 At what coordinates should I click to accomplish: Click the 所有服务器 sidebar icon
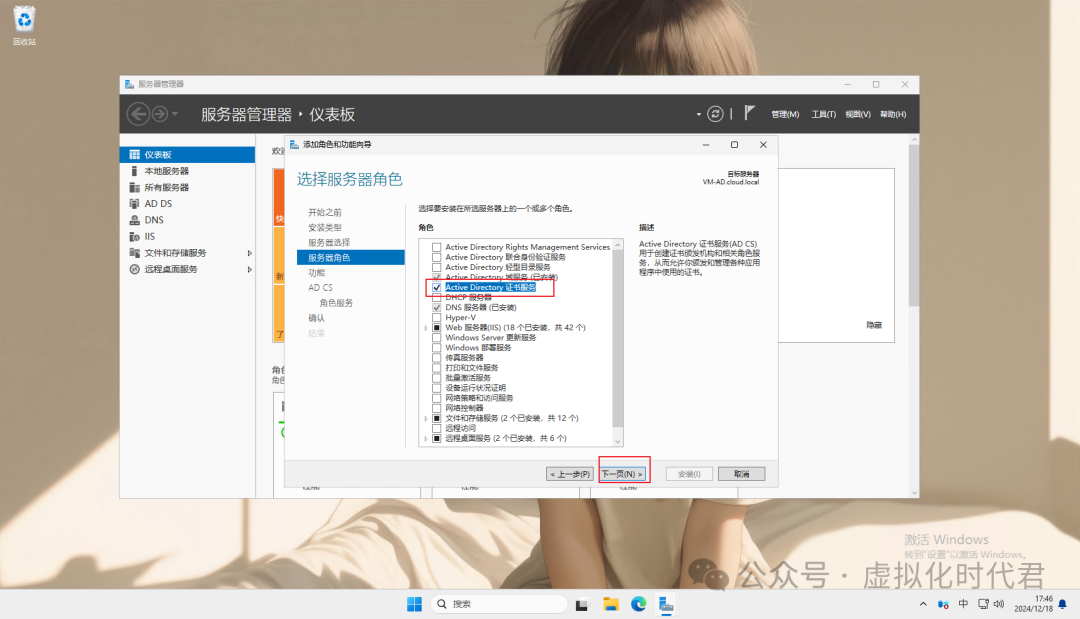point(134,187)
